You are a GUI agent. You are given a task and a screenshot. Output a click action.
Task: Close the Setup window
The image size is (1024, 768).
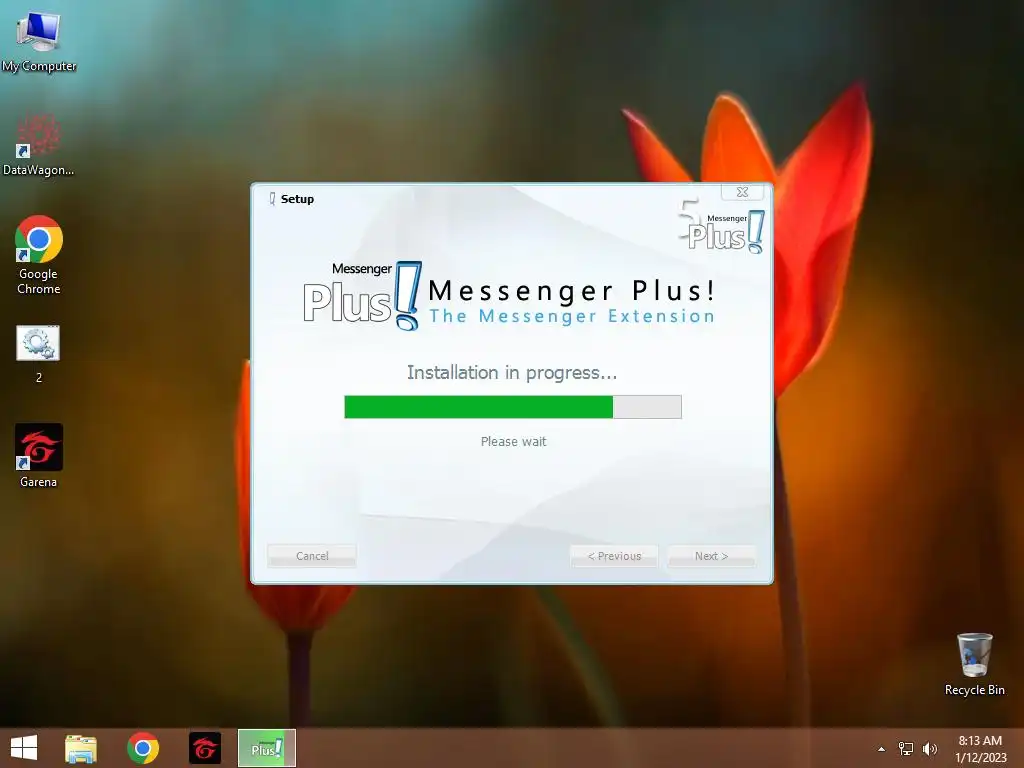pyautogui.click(x=743, y=192)
